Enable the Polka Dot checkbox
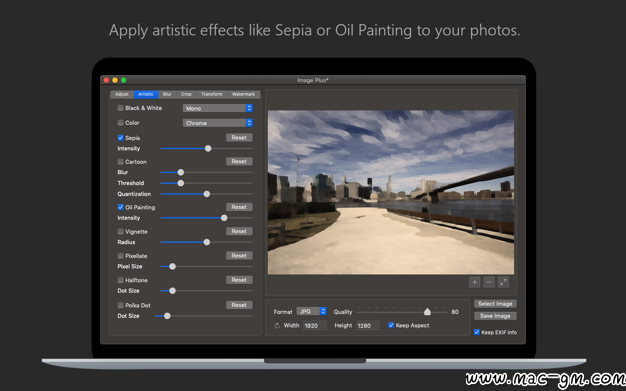Image resolution: width=626 pixels, height=391 pixels. point(121,305)
